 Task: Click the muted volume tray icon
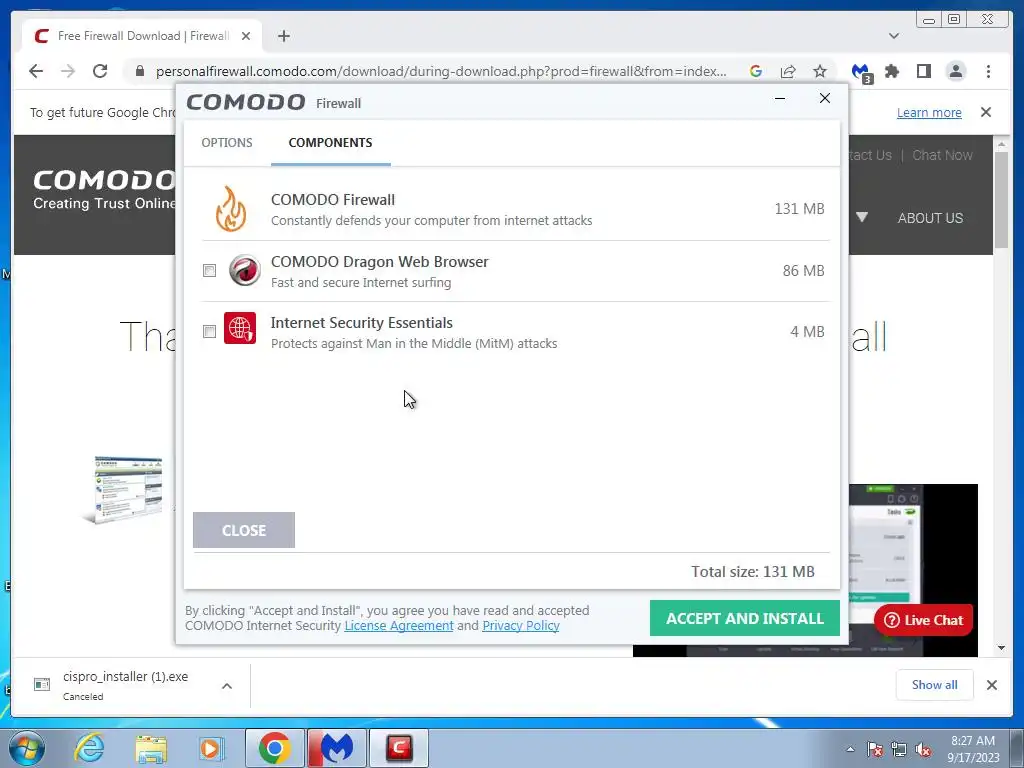923,749
